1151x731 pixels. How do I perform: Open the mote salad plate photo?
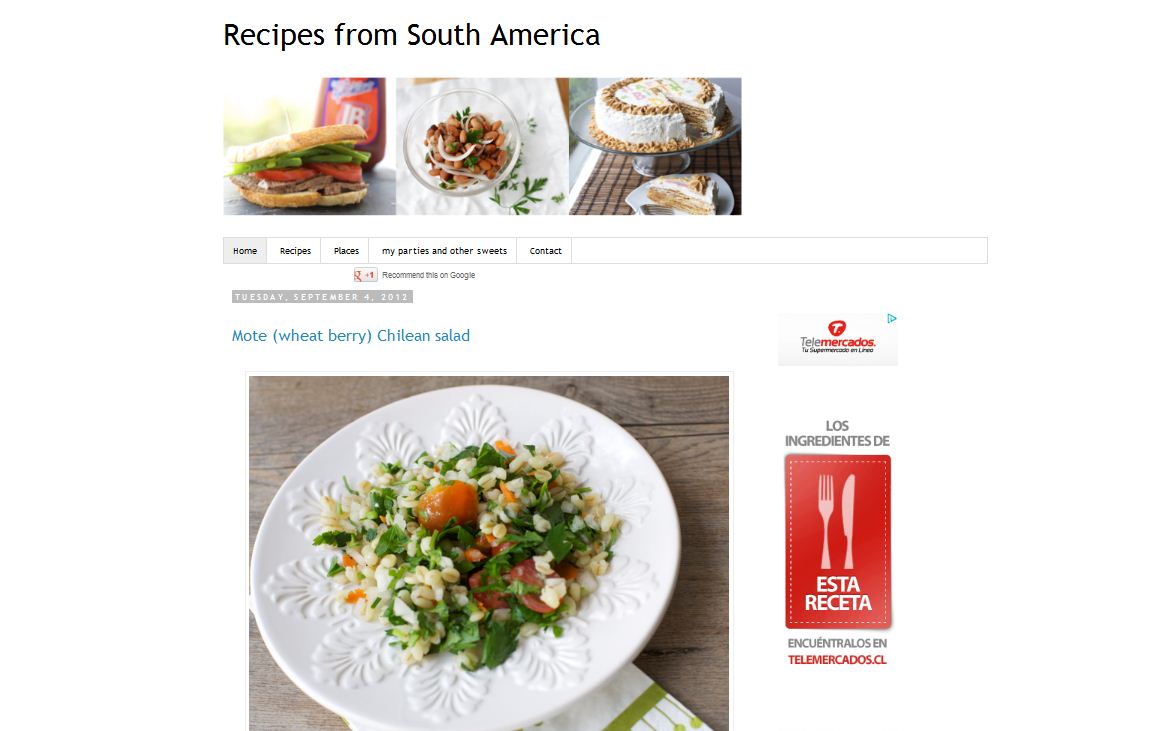[489, 553]
